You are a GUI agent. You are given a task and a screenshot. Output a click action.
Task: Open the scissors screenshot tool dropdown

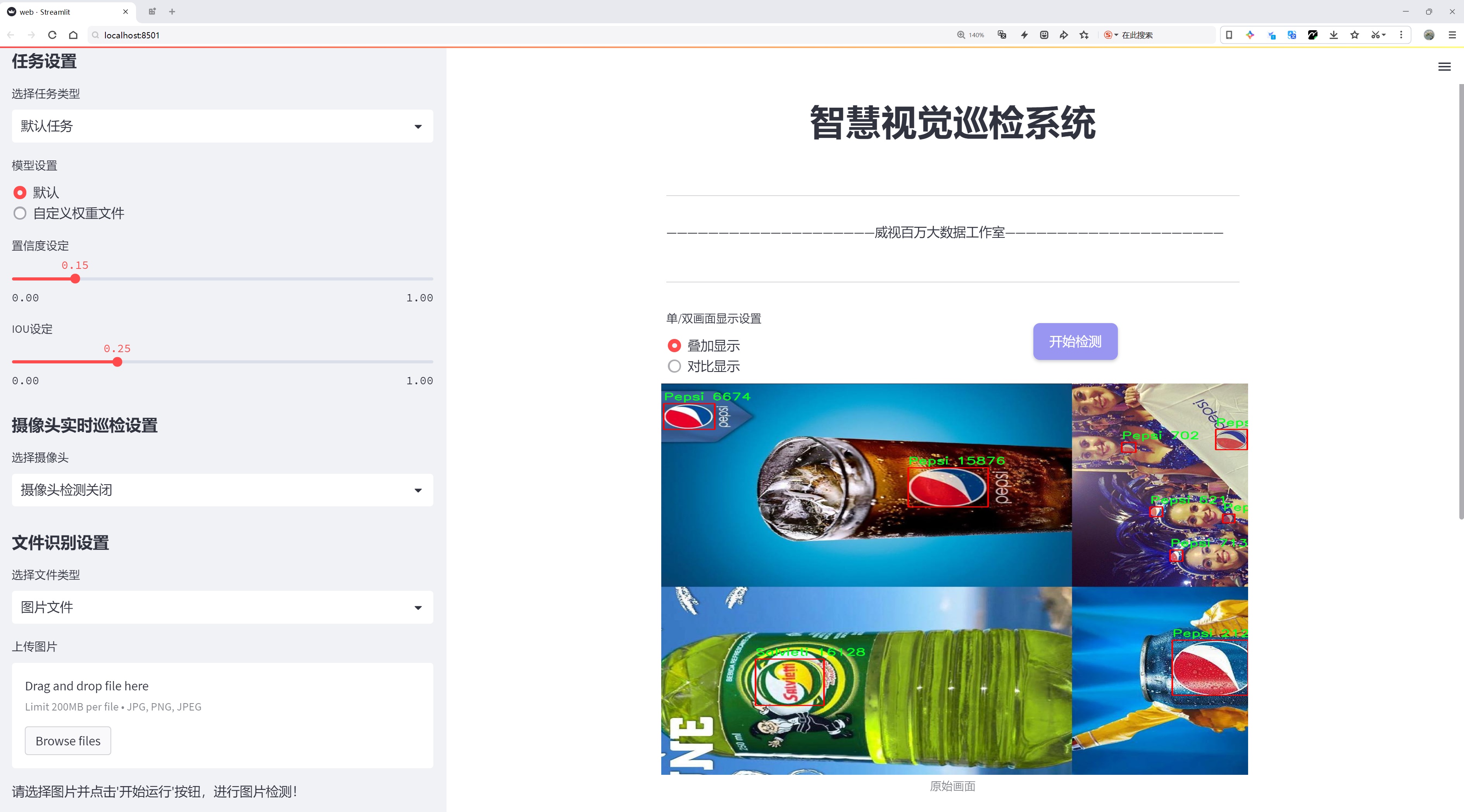[x=1378, y=35]
